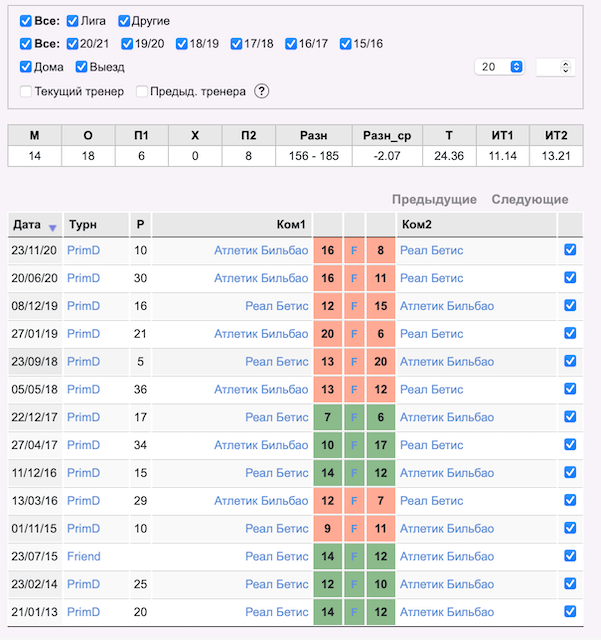
Task: Uncheck the Выезд checkbox
Action: 81,67
